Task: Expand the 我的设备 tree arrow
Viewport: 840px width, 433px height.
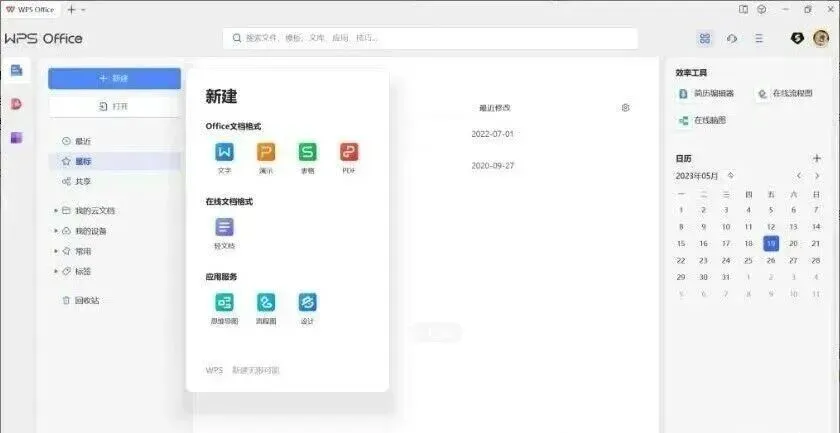Action: click(56, 231)
